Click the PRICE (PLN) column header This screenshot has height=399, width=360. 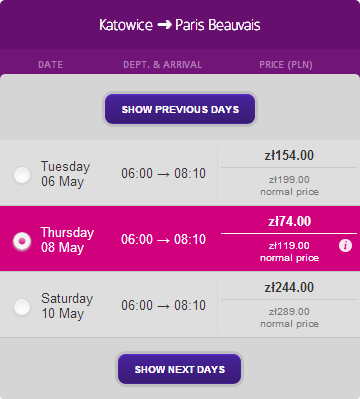[x=286, y=65]
